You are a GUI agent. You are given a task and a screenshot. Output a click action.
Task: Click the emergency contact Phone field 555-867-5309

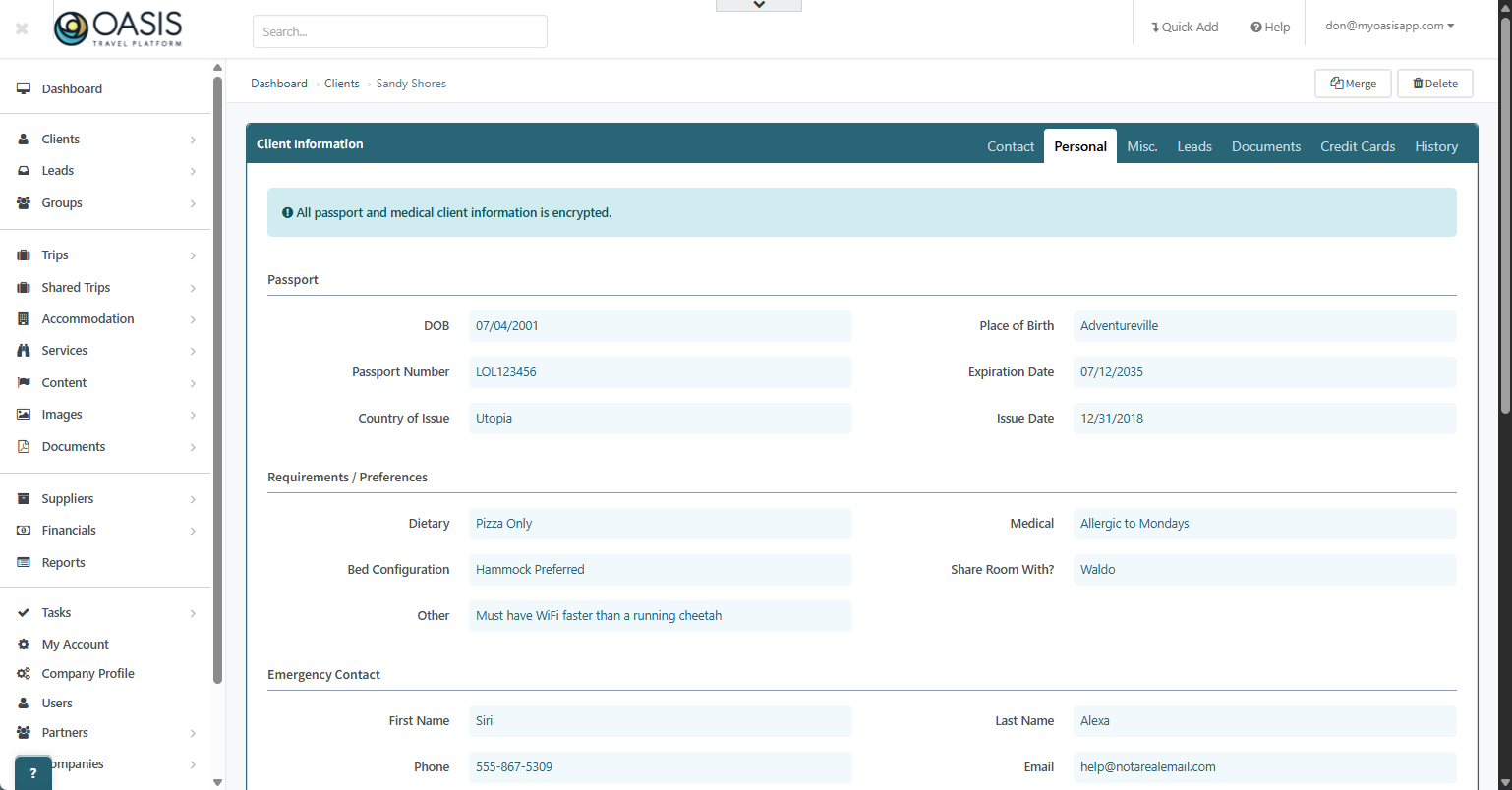661,767
